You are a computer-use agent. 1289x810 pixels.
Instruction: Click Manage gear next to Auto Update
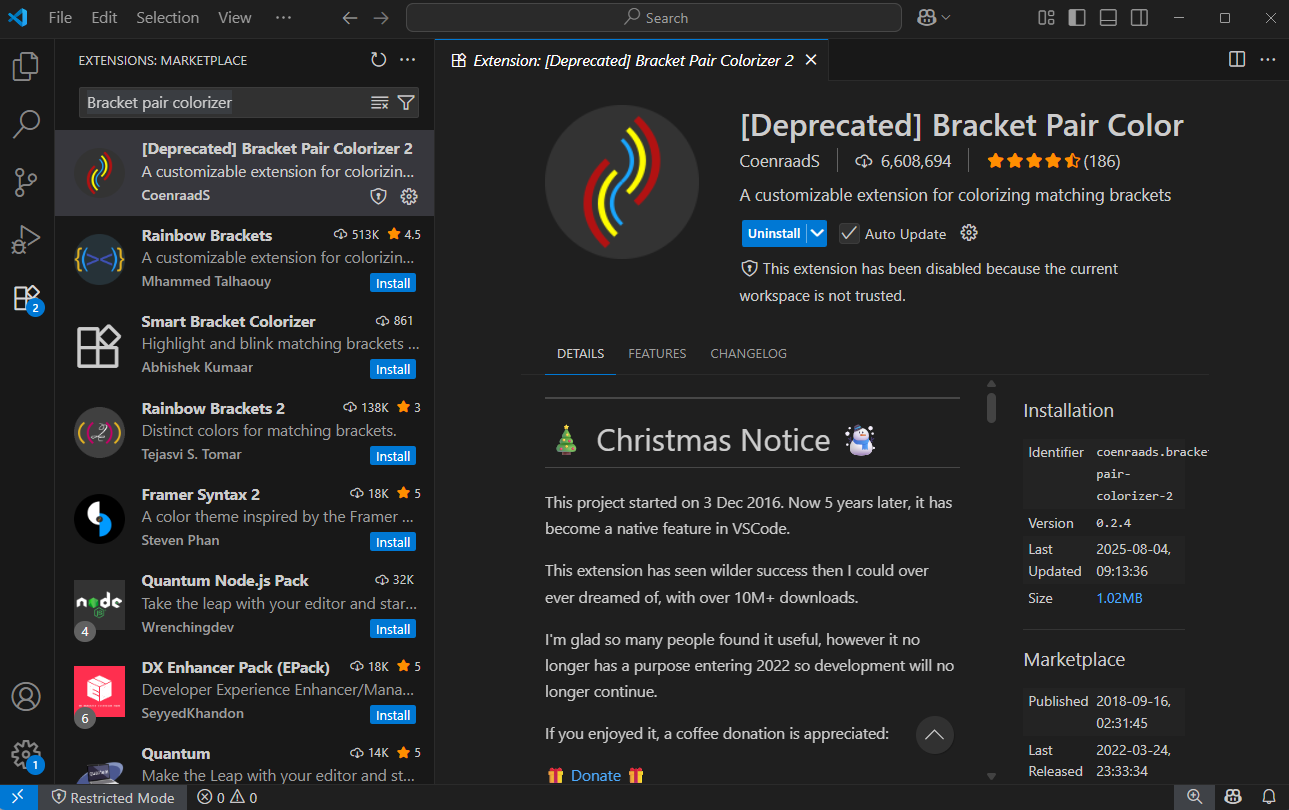click(968, 233)
